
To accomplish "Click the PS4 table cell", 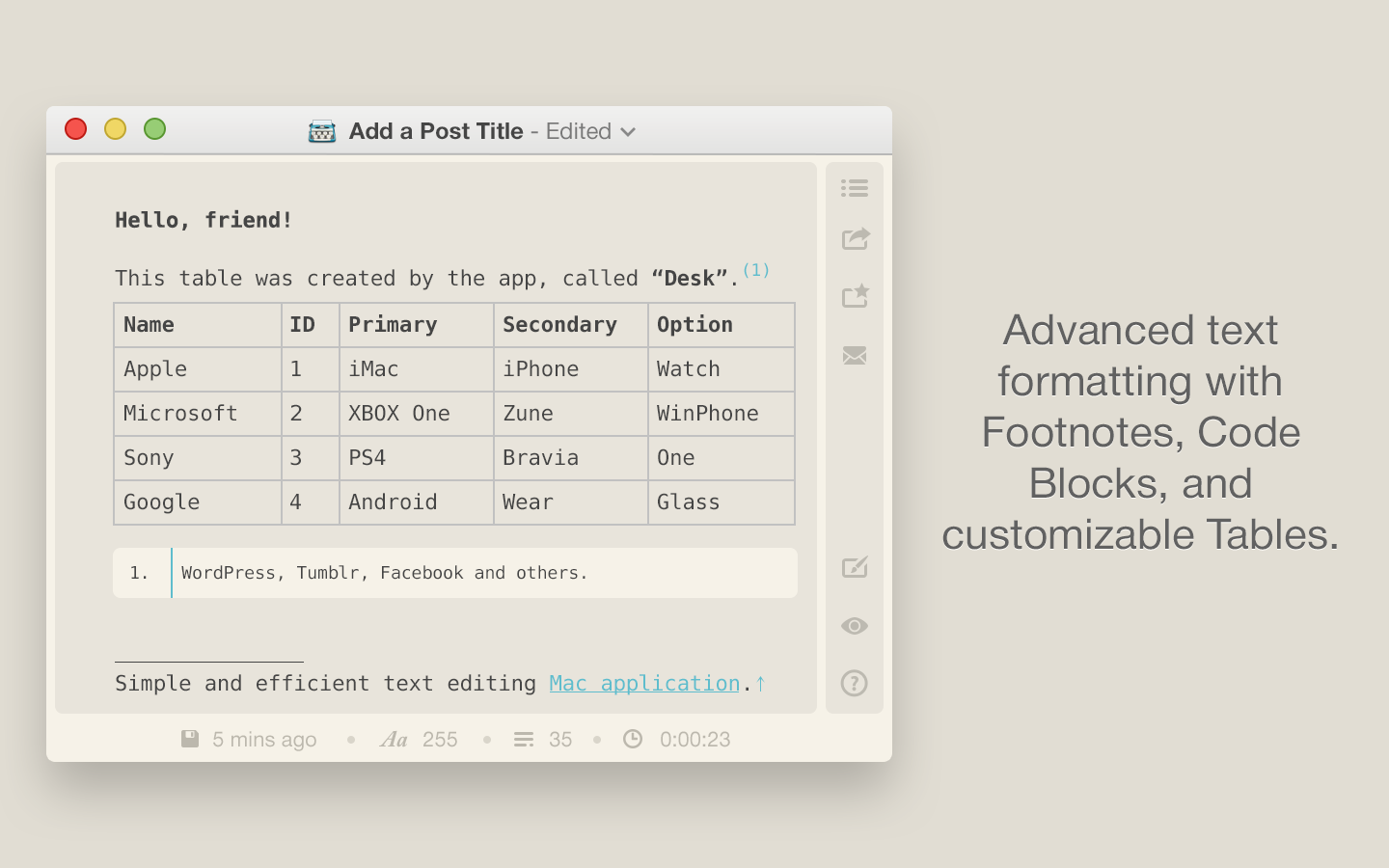I will [417, 458].
